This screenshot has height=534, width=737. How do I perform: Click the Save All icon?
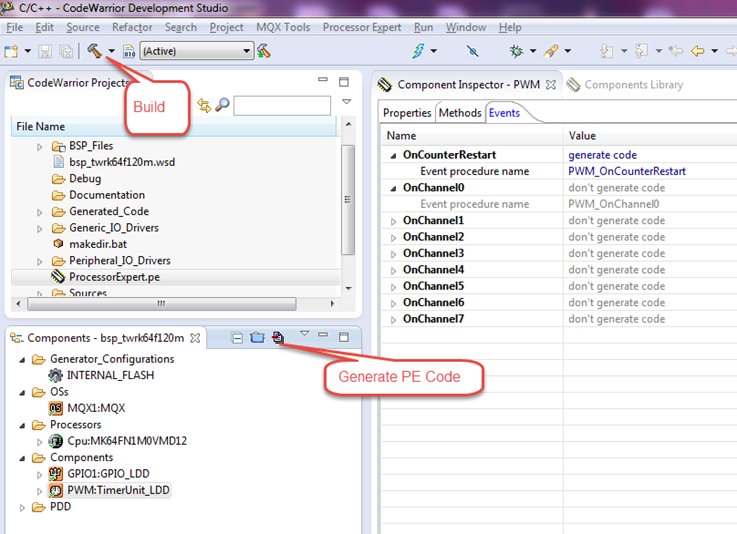tap(66, 51)
